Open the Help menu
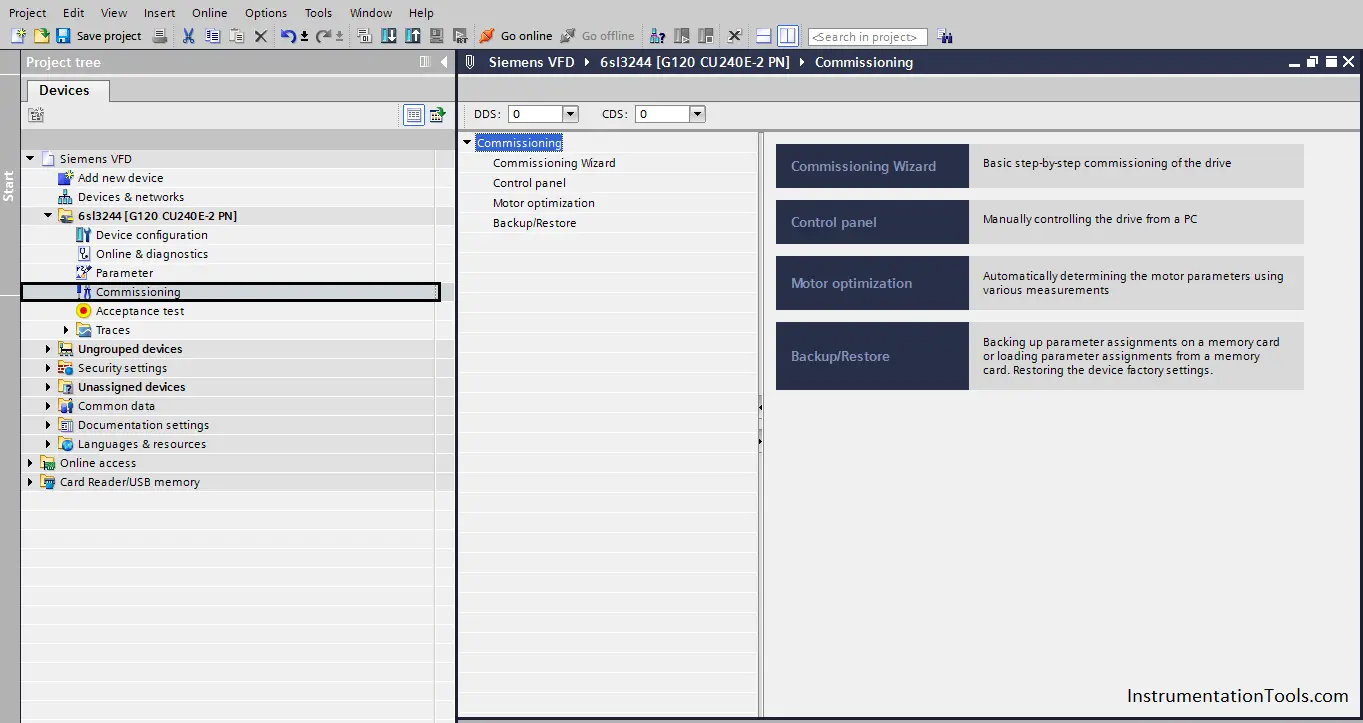Screen dimensions: 1363x723 pyautogui.click(x=421, y=13)
